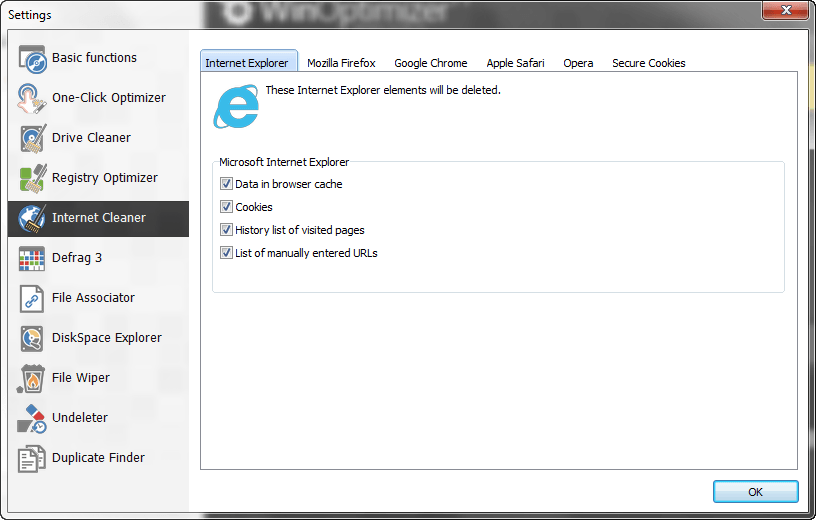Click the Settings title text
816x520 pixels.
(30, 15)
